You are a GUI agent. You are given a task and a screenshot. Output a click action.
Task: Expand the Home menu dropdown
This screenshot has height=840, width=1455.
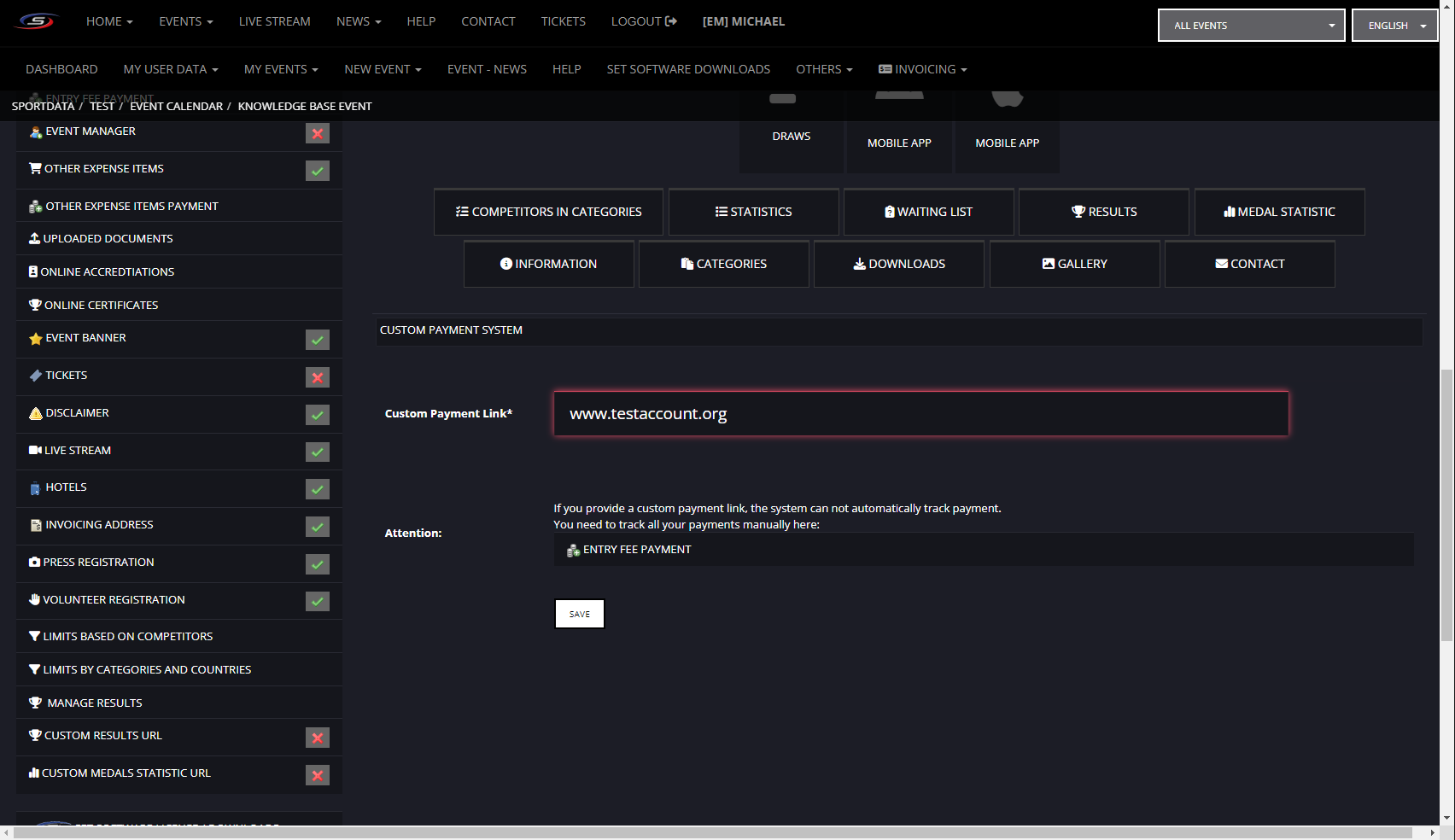pos(109,21)
